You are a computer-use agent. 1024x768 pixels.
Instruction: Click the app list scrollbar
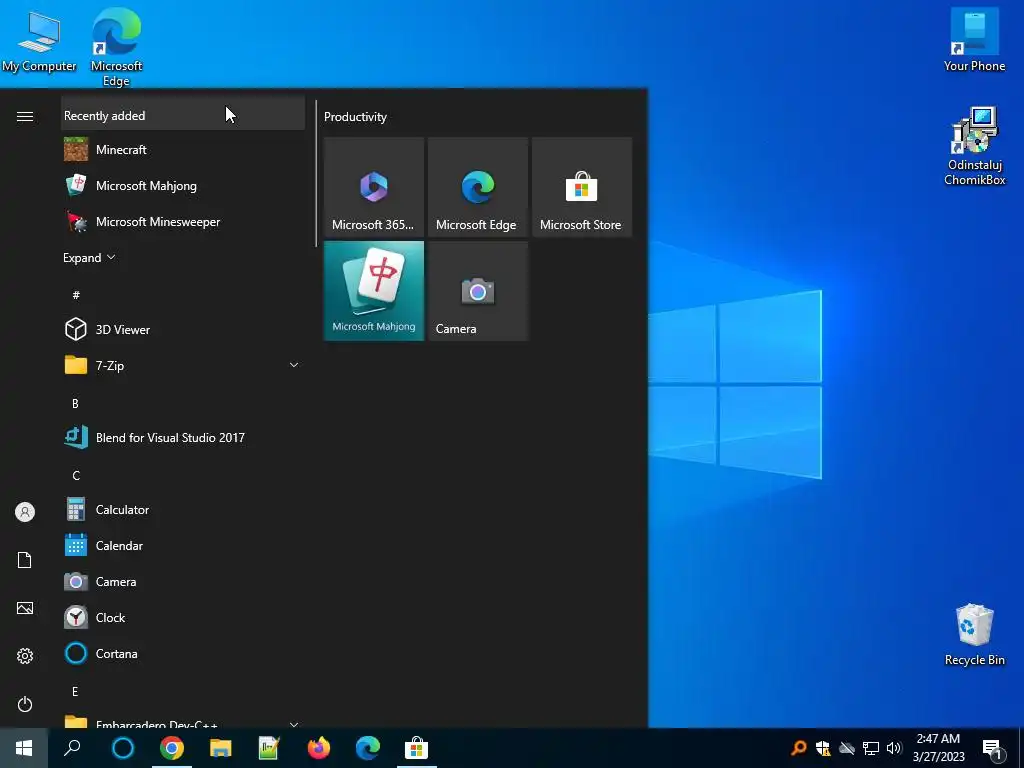pos(316,174)
